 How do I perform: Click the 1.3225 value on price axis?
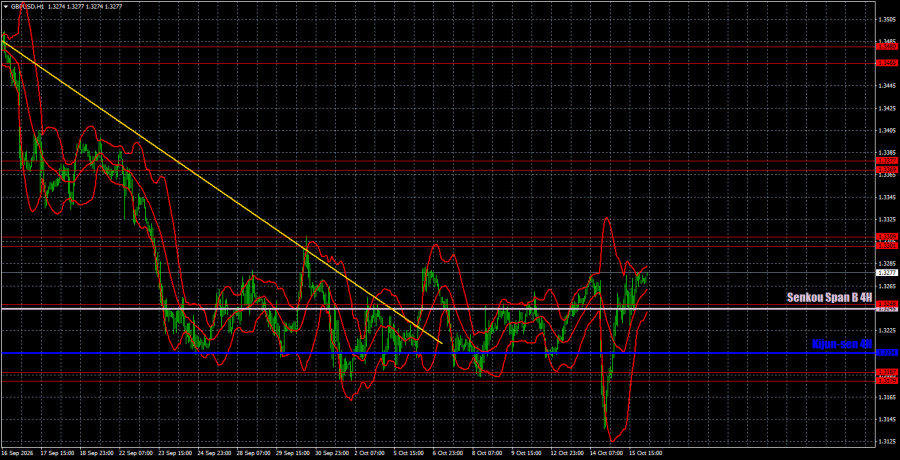pyautogui.click(x=886, y=330)
